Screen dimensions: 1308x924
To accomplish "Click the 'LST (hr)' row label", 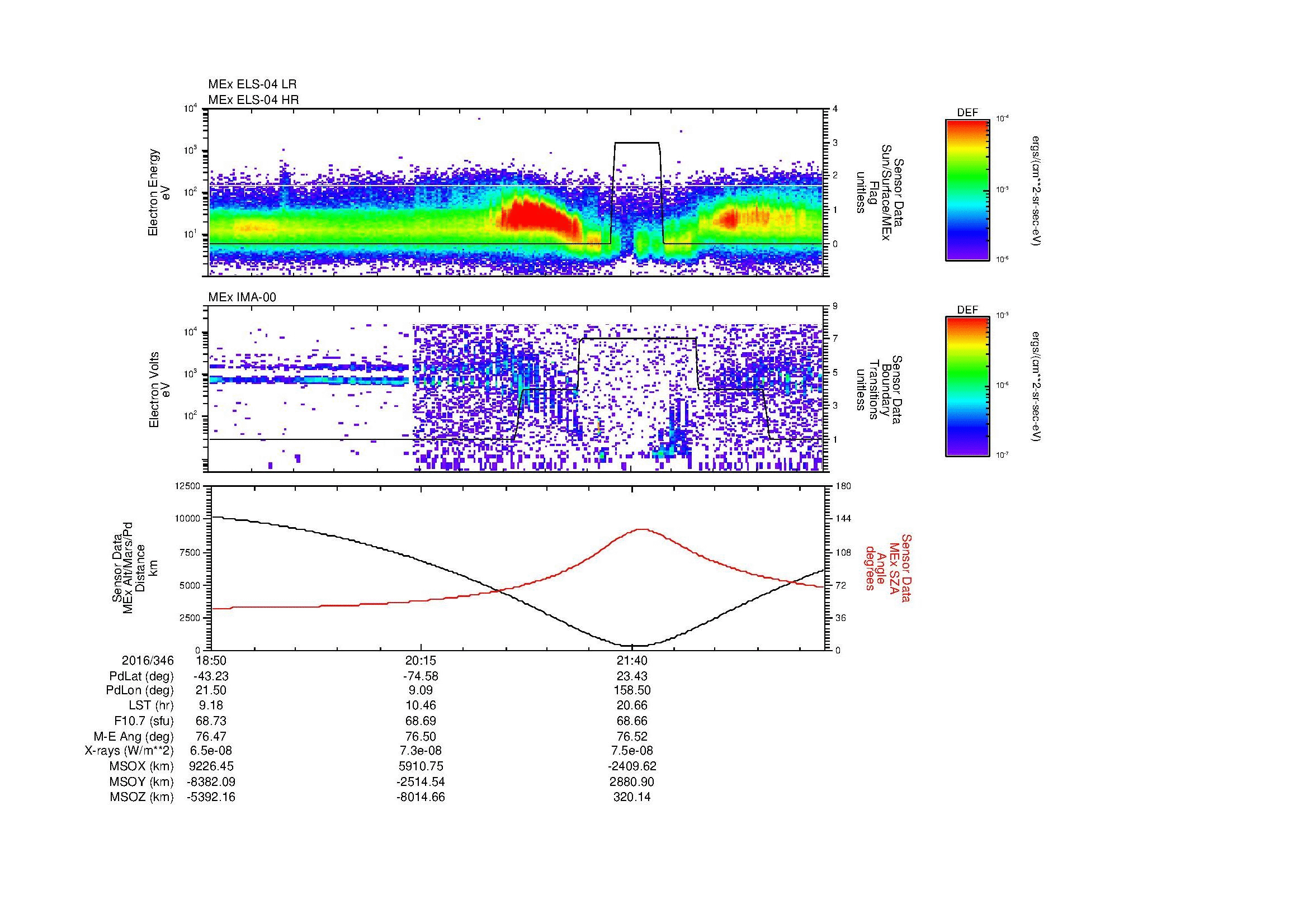I will point(152,705).
